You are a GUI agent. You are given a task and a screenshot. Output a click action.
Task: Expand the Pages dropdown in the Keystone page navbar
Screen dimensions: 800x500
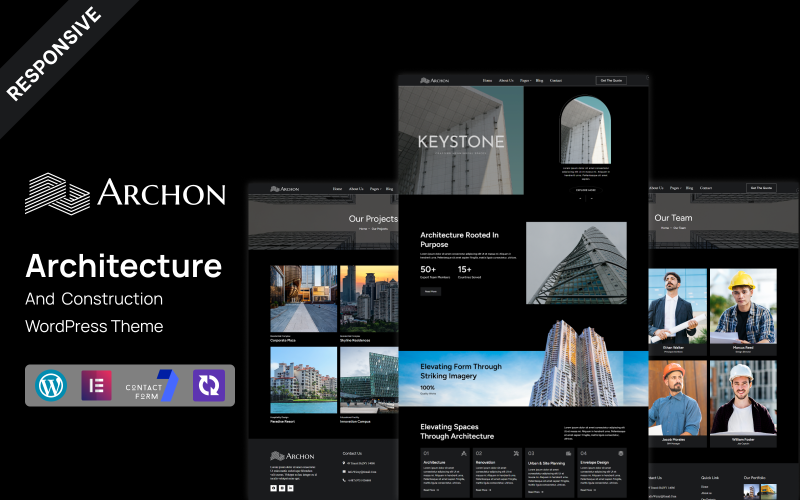pyautogui.click(x=526, y=80)
